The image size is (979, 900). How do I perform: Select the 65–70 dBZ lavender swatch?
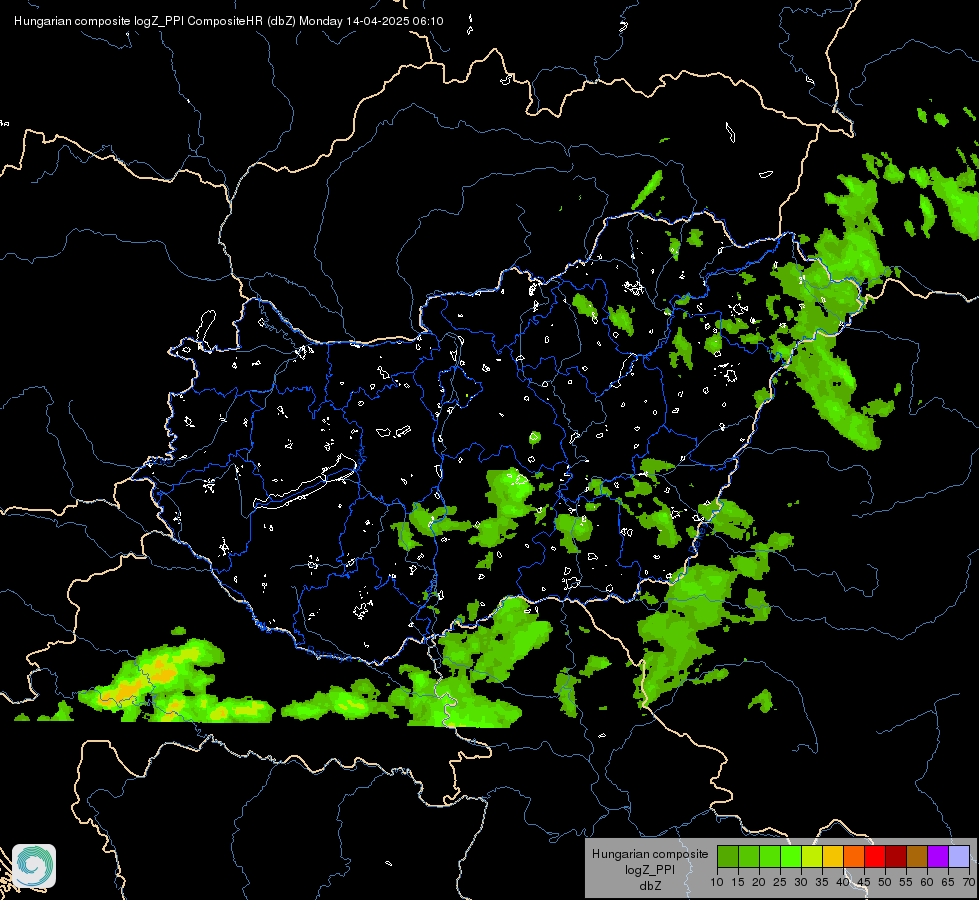[959, 856]
